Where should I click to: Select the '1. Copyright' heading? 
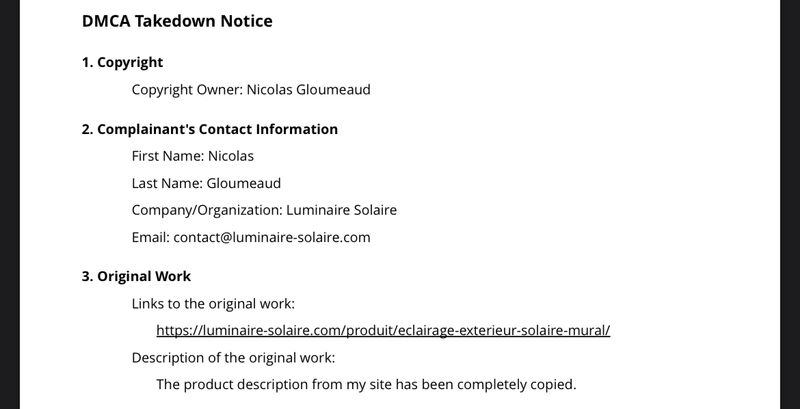(122, 62)
